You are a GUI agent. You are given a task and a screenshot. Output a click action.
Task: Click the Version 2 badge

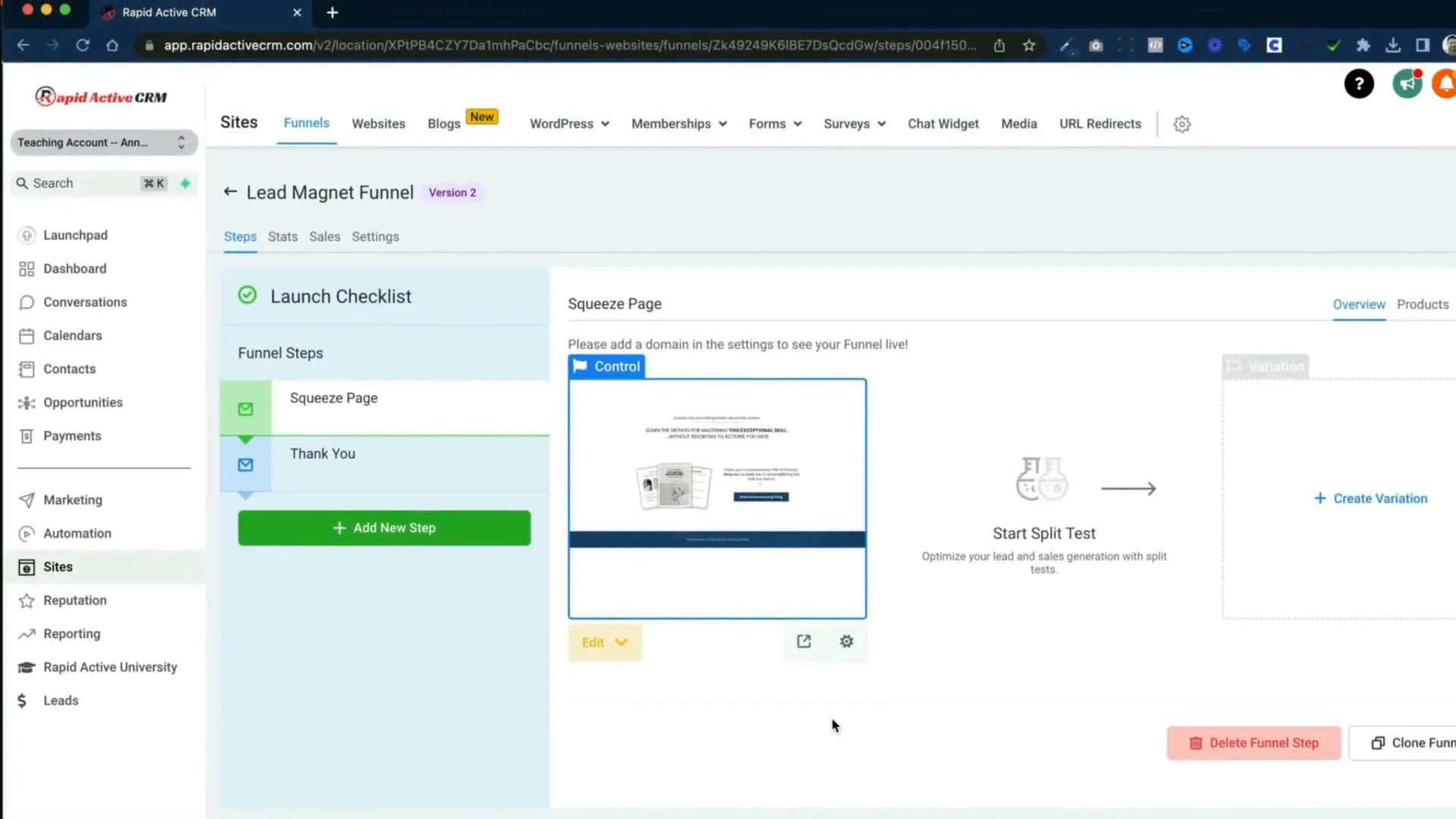tap(452, 193)
